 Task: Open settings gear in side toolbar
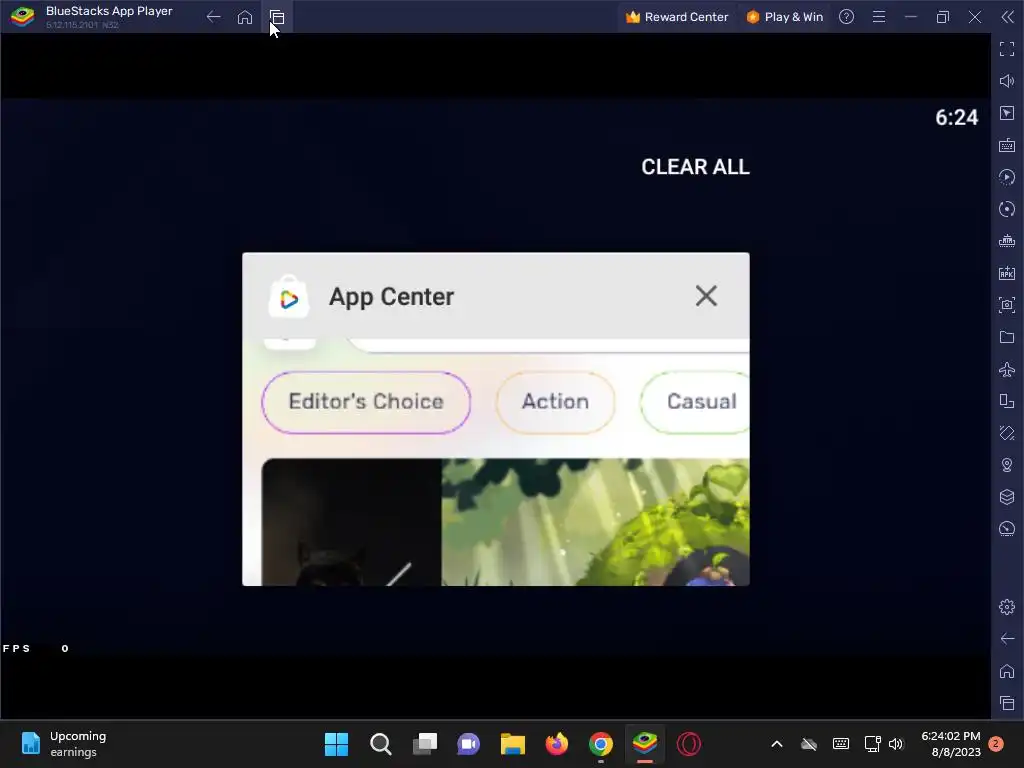pos(1007,607)
